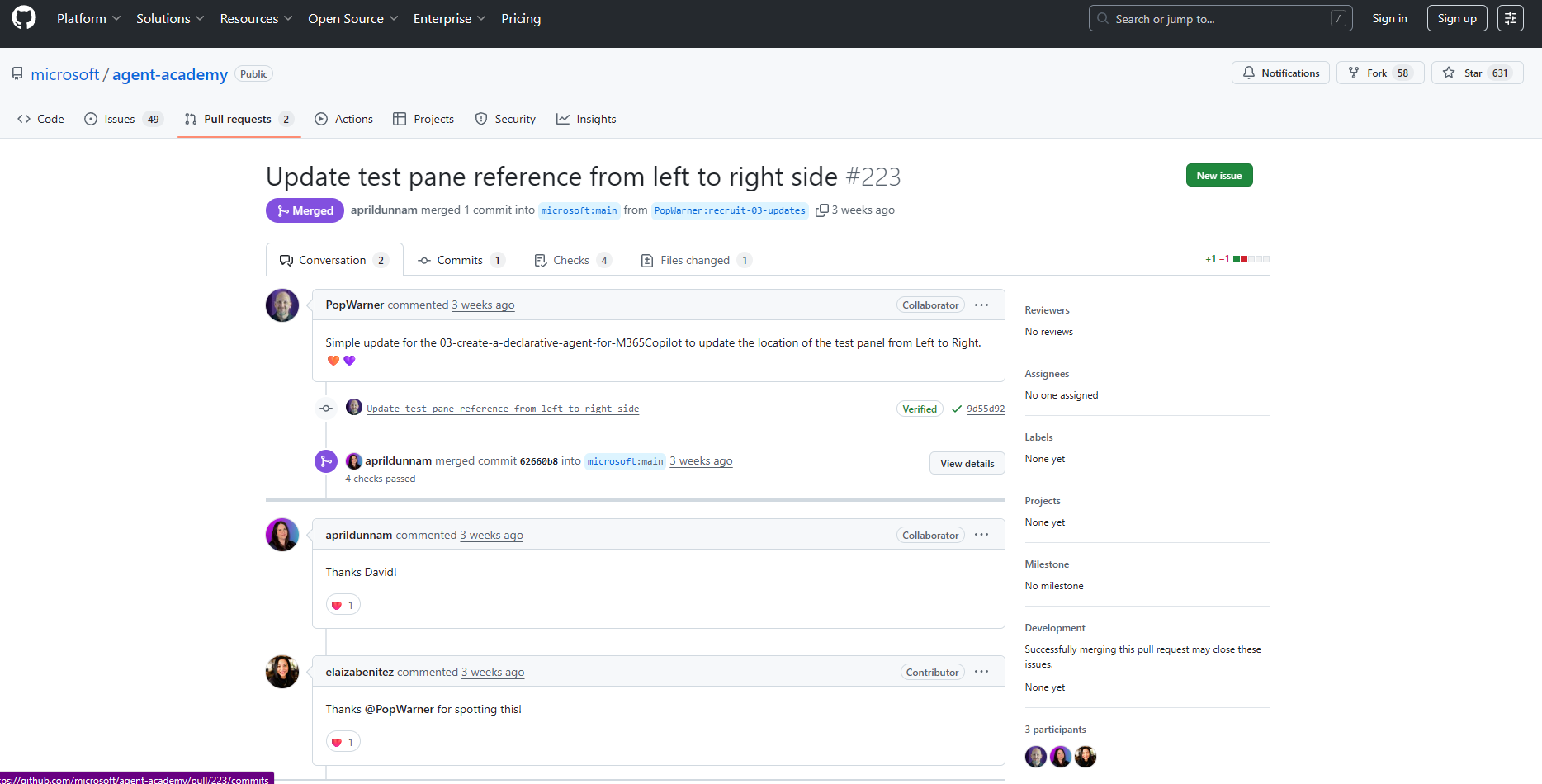
Task: Click the 3 weeks ago timestamp of PopWarner's comment
Action: tap(483, 305)
